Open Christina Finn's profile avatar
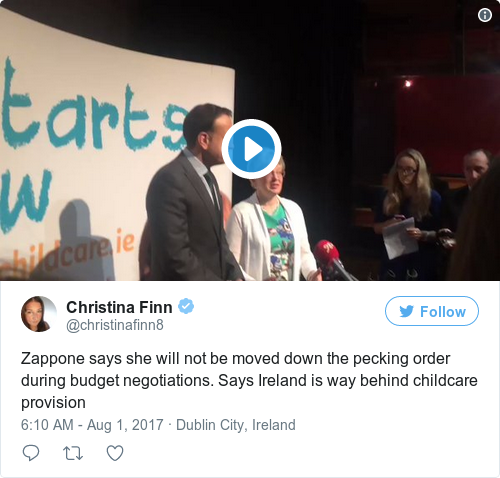 coord(39,314)
